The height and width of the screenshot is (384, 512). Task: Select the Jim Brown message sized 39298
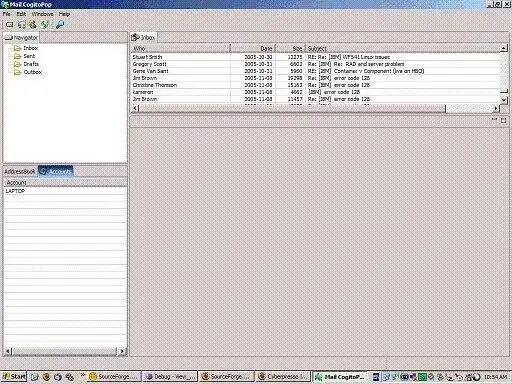point(316,78)
